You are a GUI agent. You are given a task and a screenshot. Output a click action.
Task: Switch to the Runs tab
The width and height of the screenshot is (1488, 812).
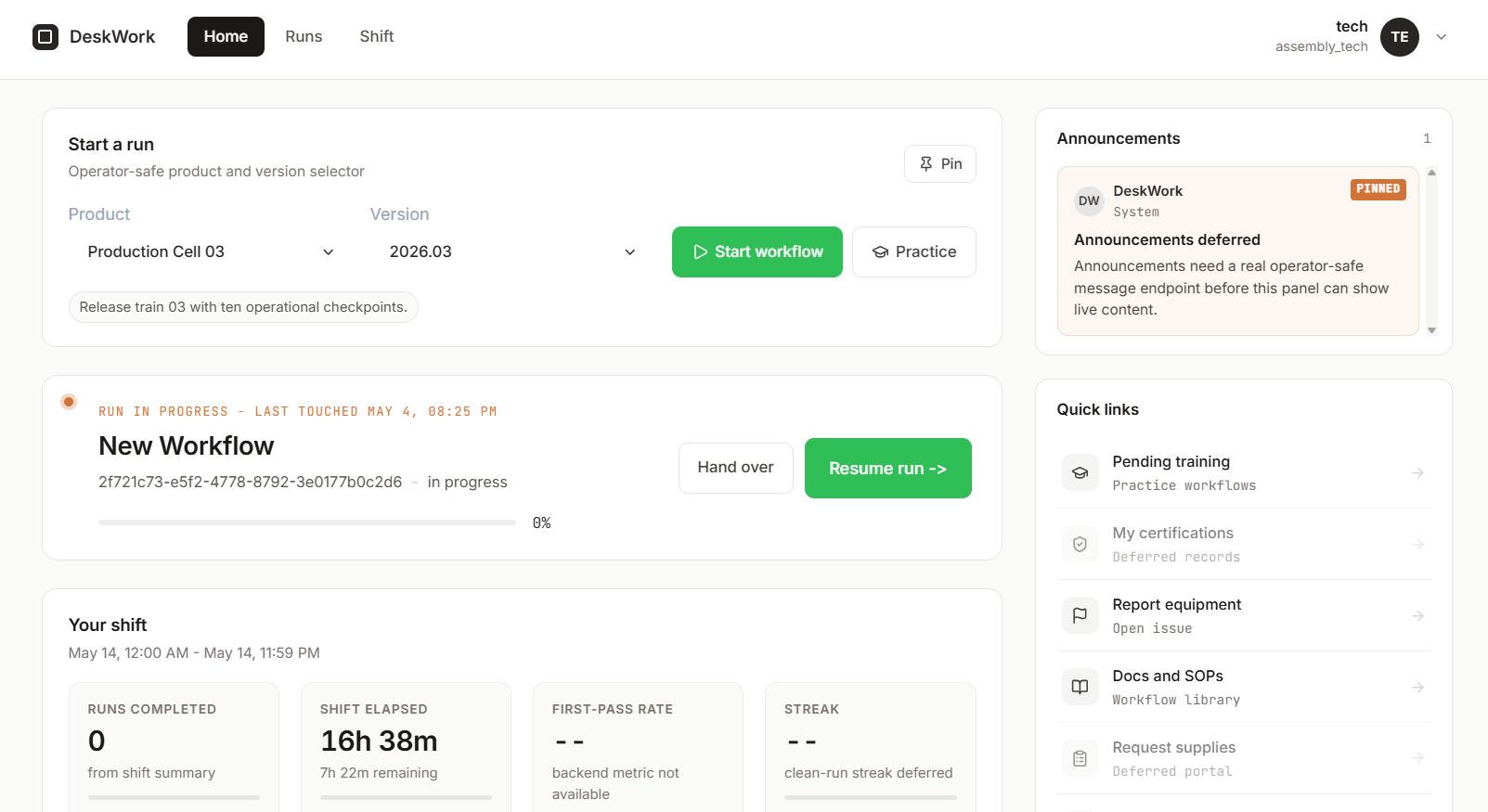point(304,36)
